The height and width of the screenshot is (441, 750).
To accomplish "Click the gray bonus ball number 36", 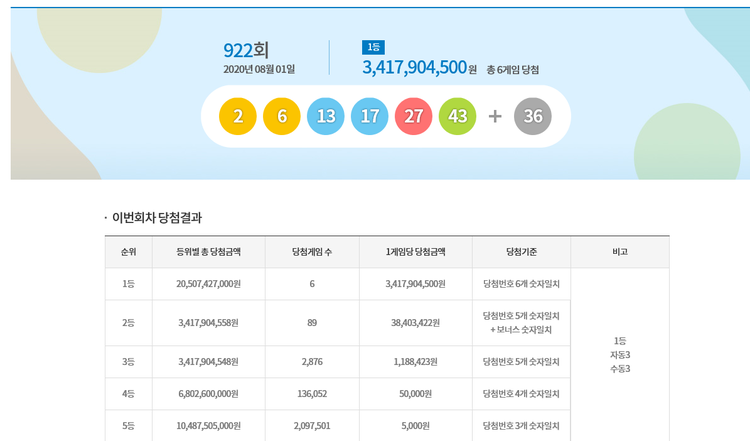I will point(533,116).
